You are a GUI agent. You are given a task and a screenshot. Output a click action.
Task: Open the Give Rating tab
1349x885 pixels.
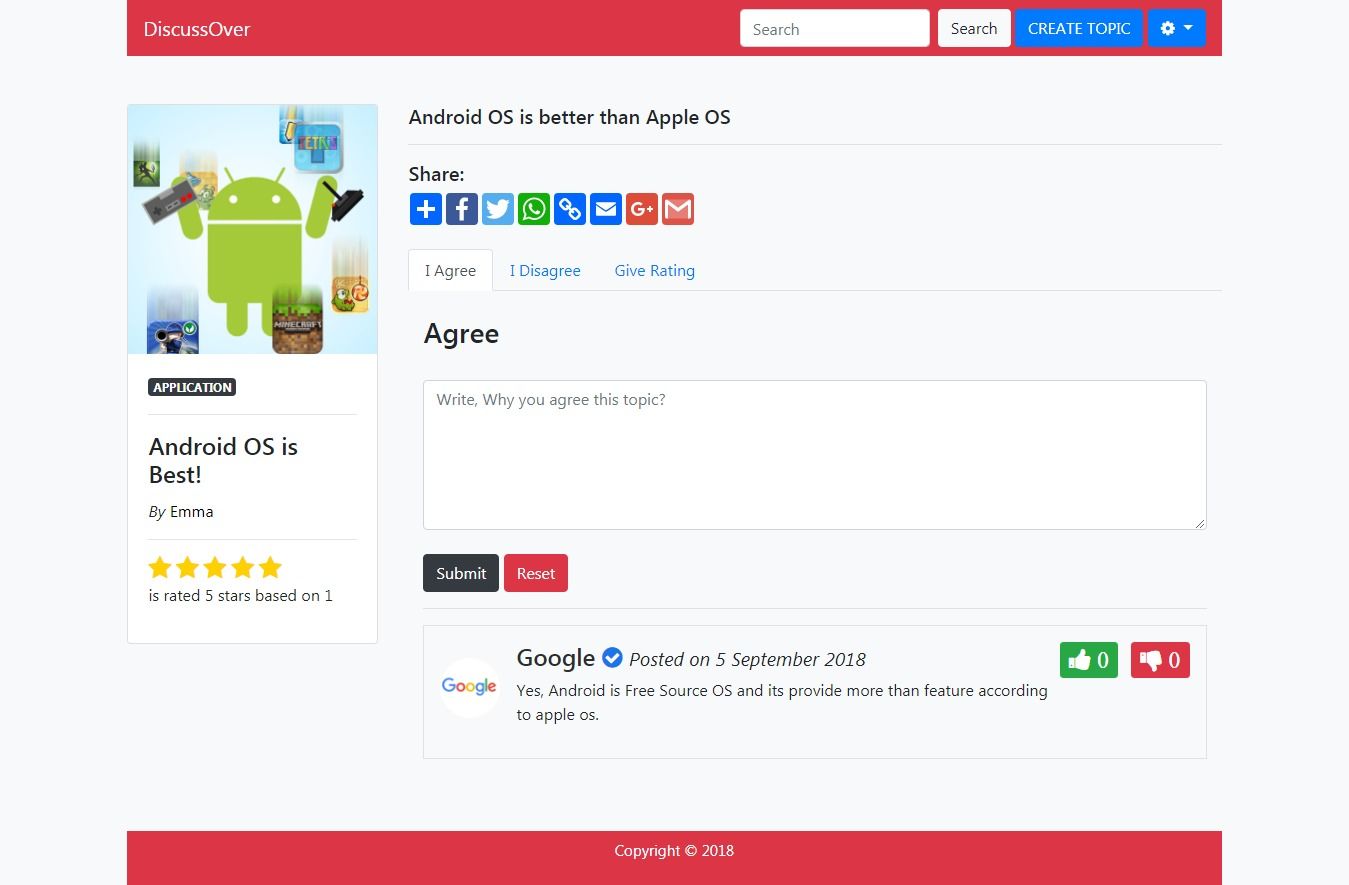pos(655,270)
